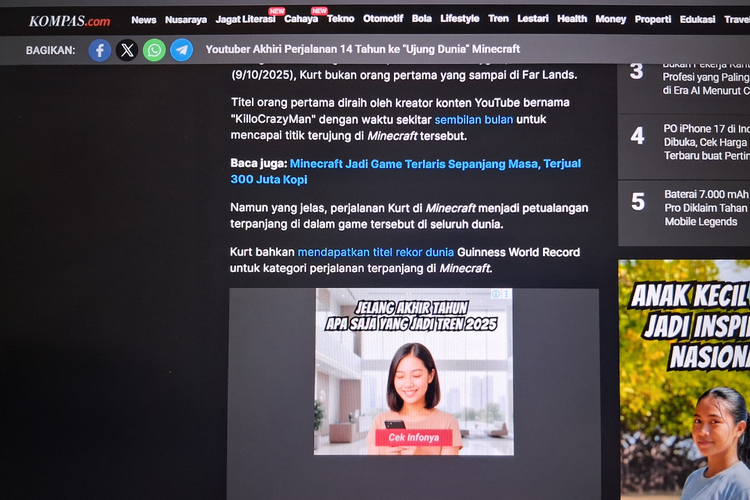Image resolution: width=750 pixels, height=500 pixels.
Task: Open the ad info icon
Action: [497, 294]
